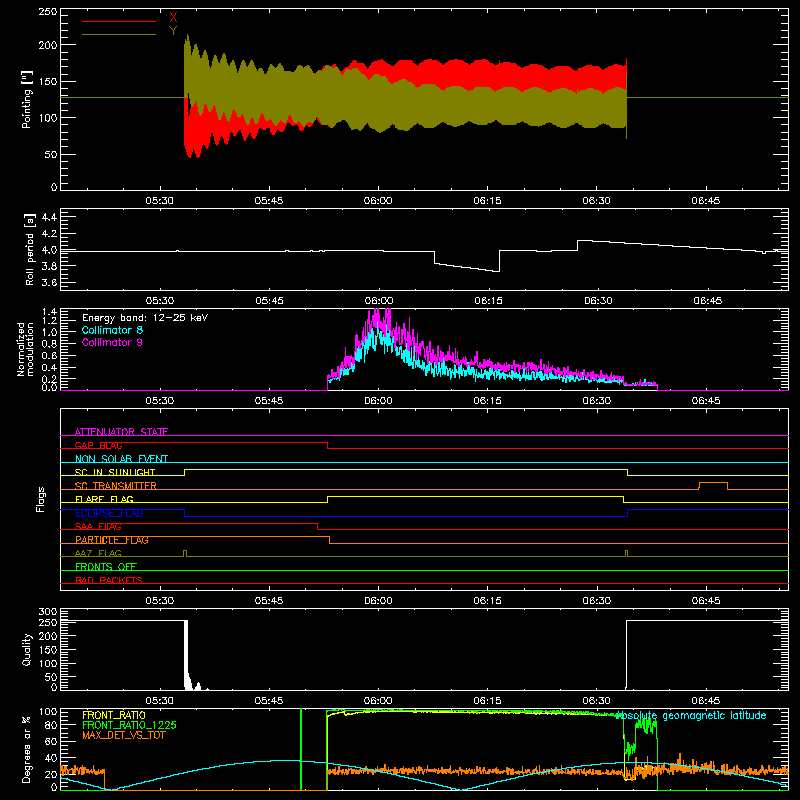Select the ECLIPSE_FLAG label
Screen dimensions: 800x800
point(109,513)
